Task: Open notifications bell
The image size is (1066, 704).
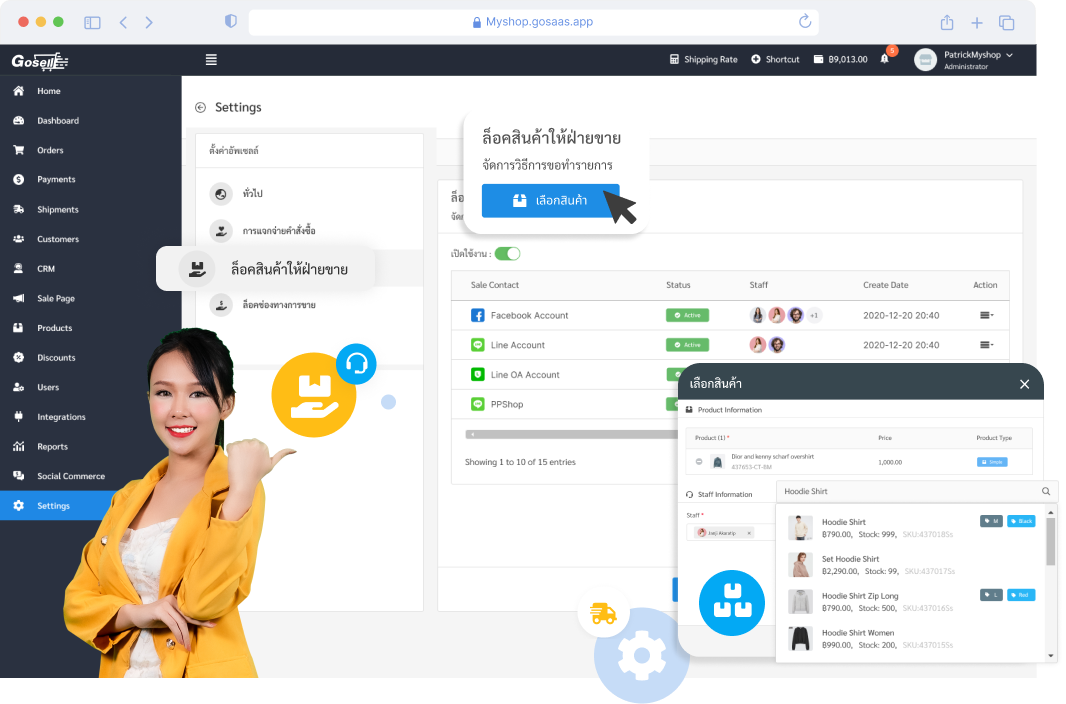Action: tap(884, 59)
